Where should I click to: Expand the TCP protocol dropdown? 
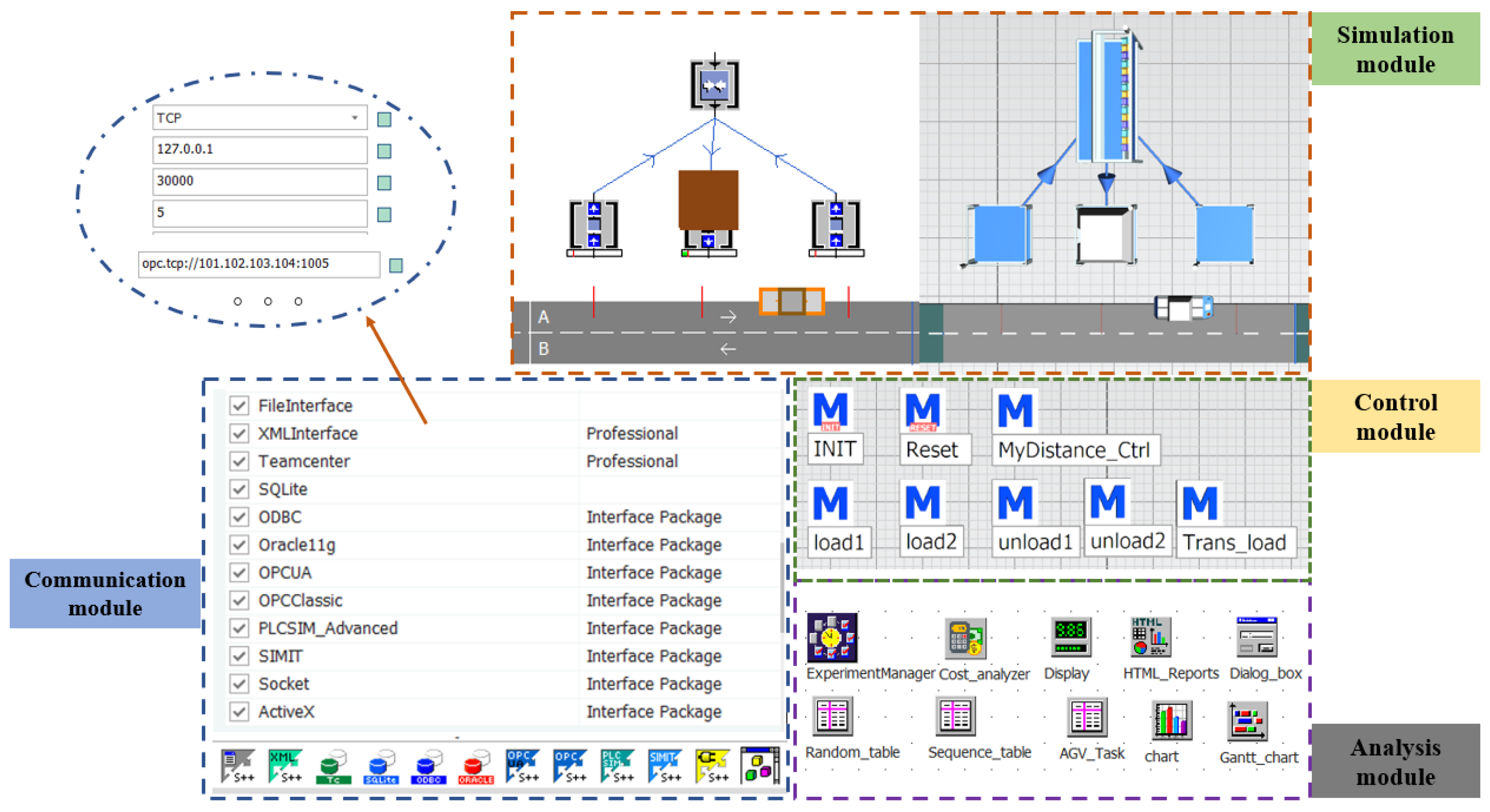click(355, 118)
